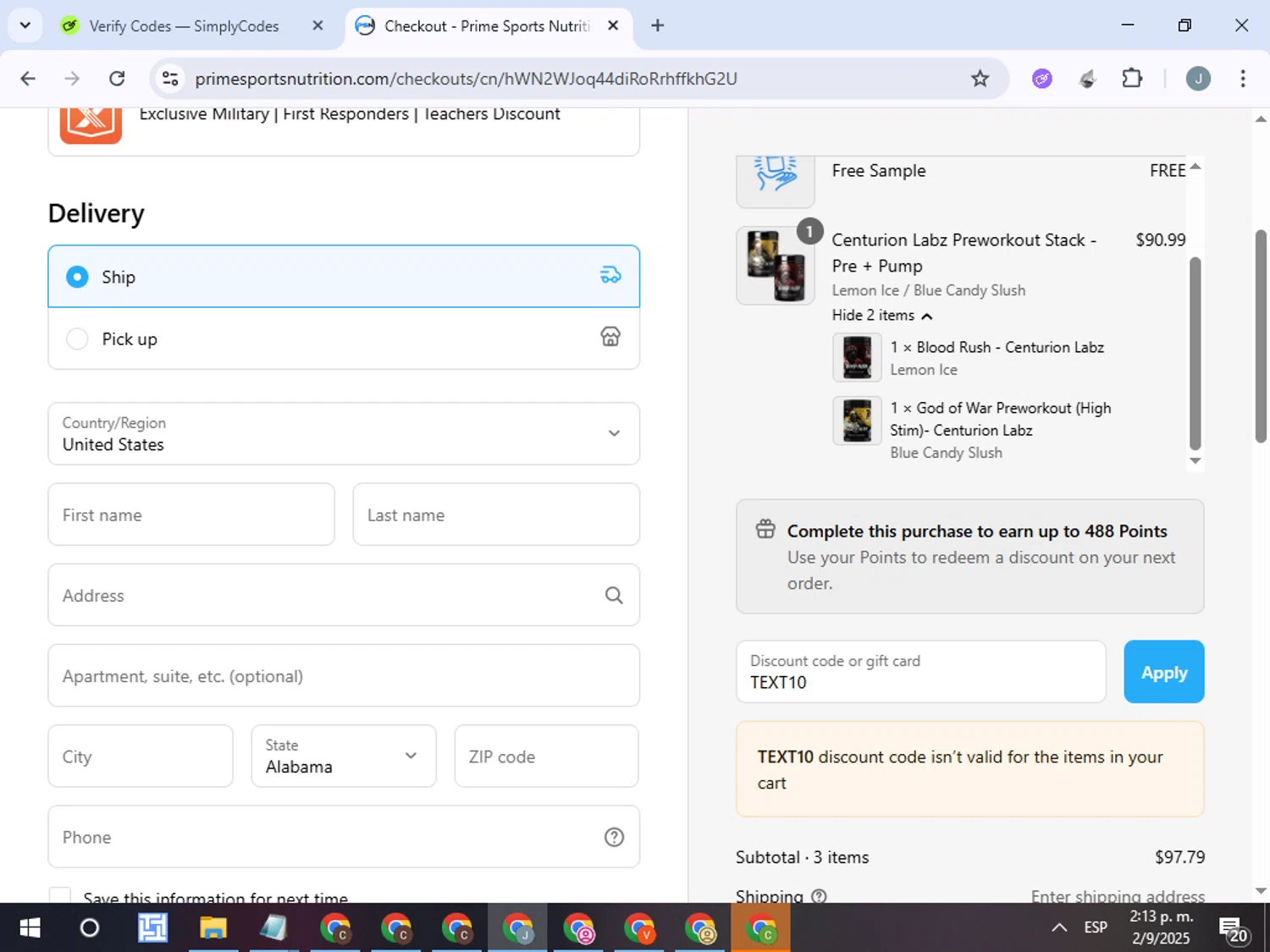Open the State dropdown showing Alabama
The width and height of the screenshot is (1270, 952).
(x=344, y=757)
